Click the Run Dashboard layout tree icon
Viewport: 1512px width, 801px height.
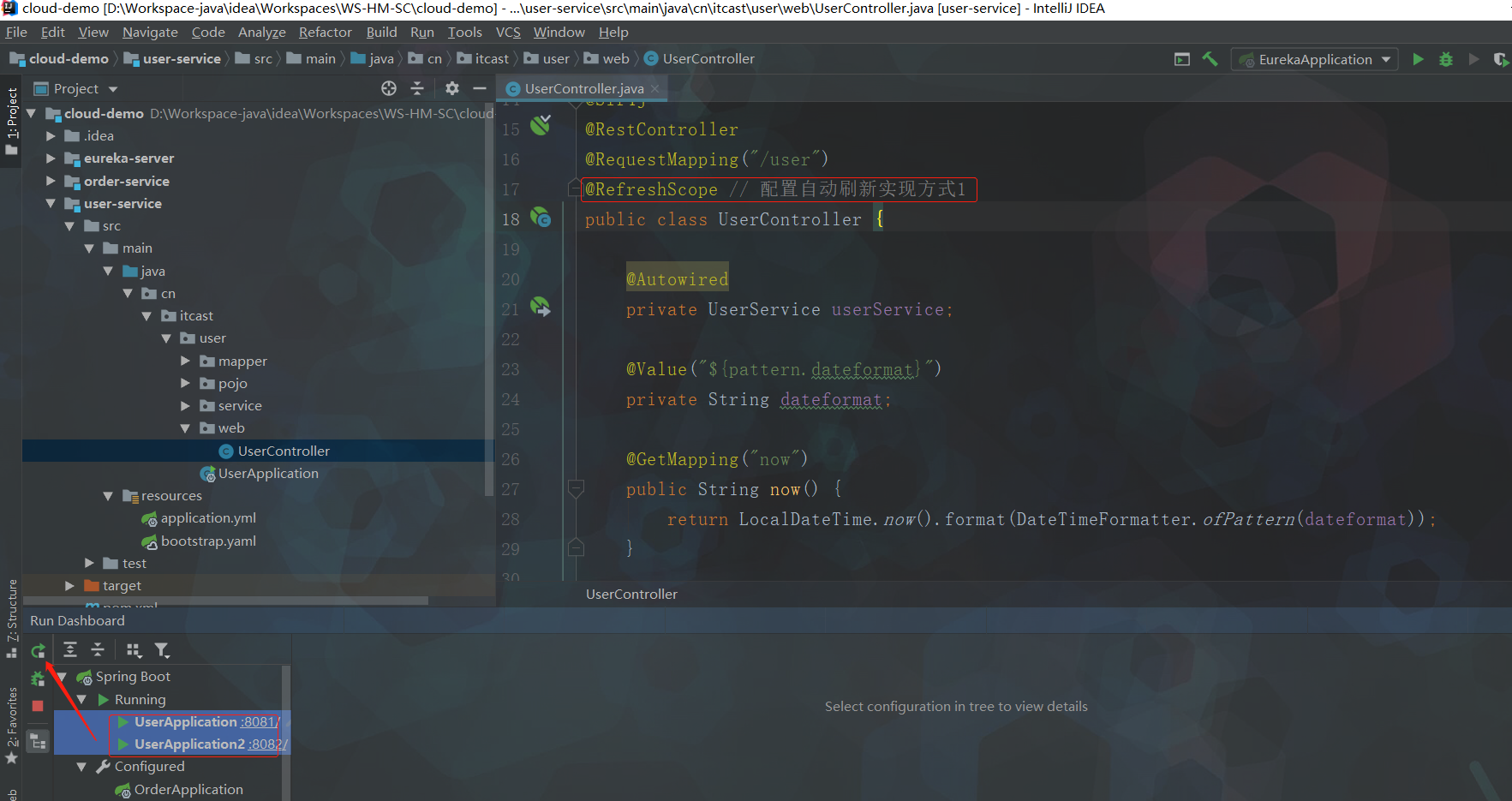point(39,742)
